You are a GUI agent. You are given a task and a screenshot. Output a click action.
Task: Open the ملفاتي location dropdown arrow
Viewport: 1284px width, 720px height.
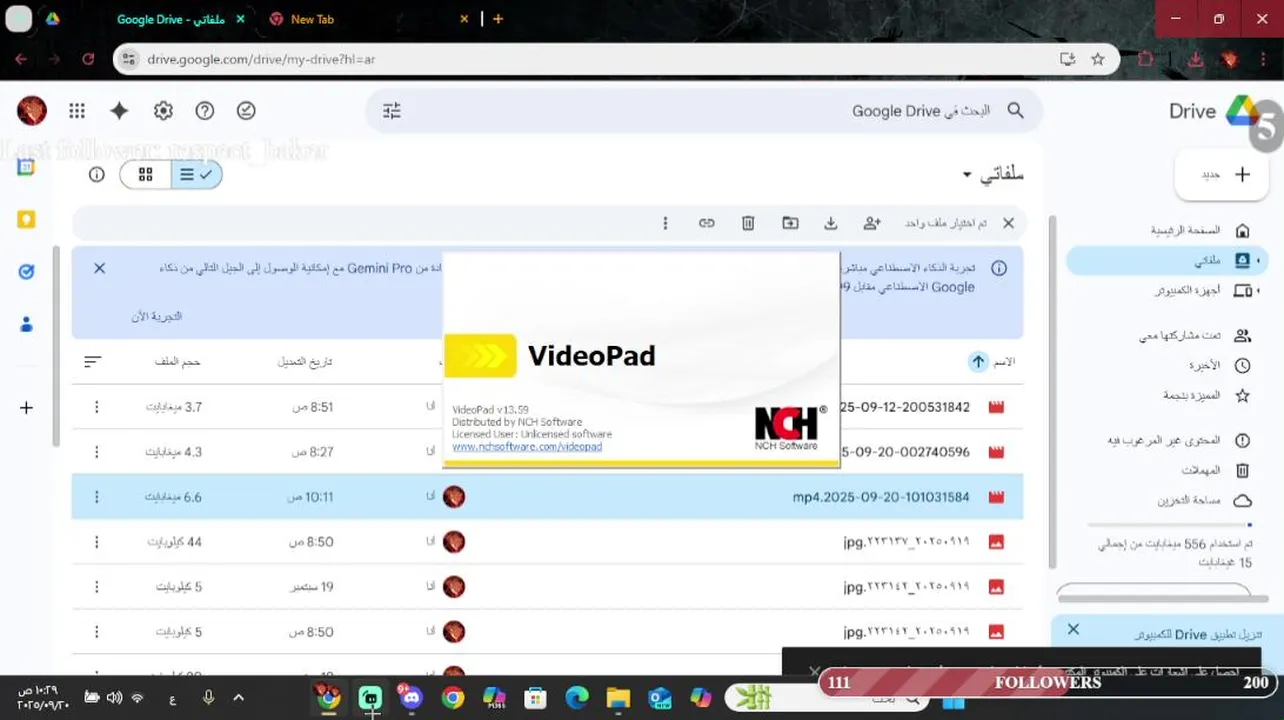[x=967, y=175]
